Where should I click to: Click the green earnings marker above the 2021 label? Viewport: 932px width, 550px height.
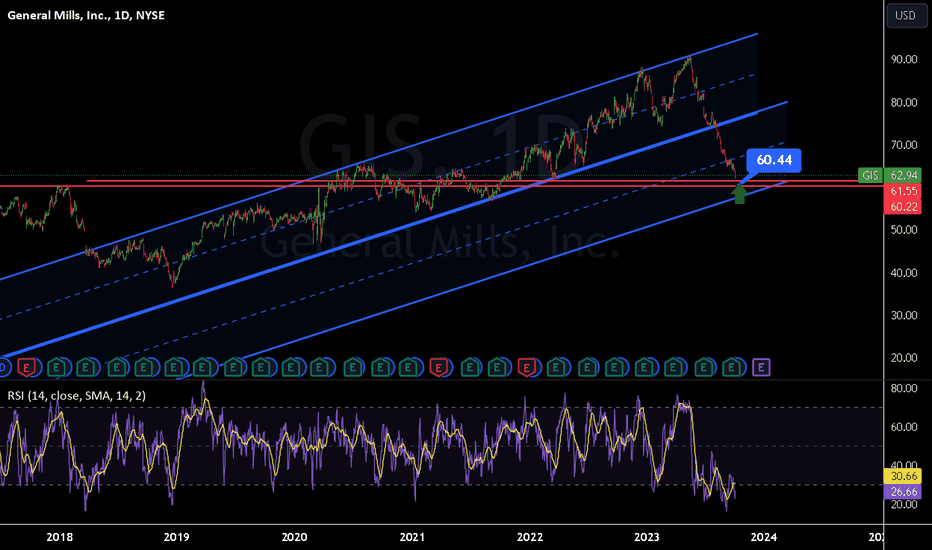(408, 367)
